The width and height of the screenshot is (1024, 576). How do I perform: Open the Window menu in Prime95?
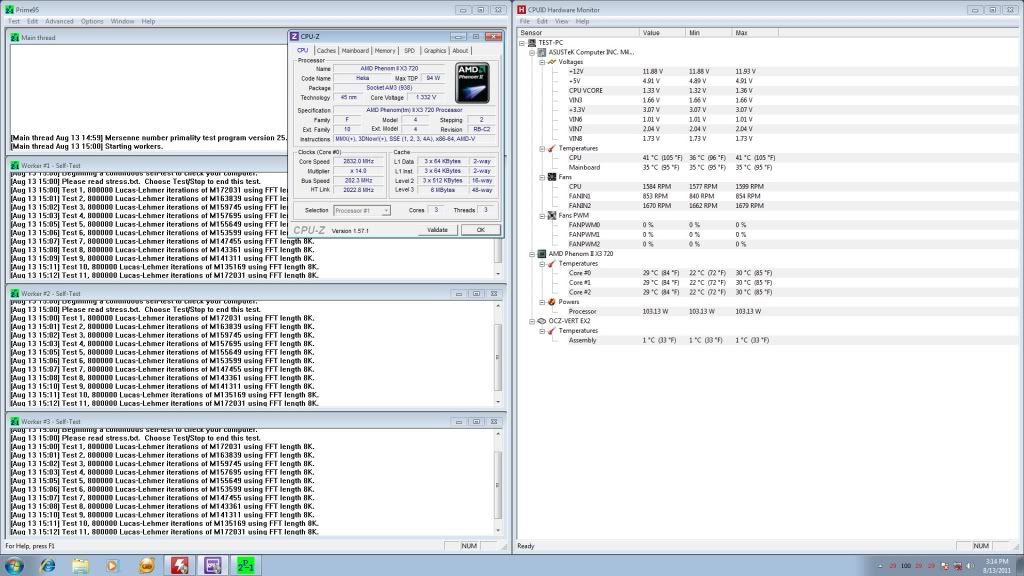122,22
